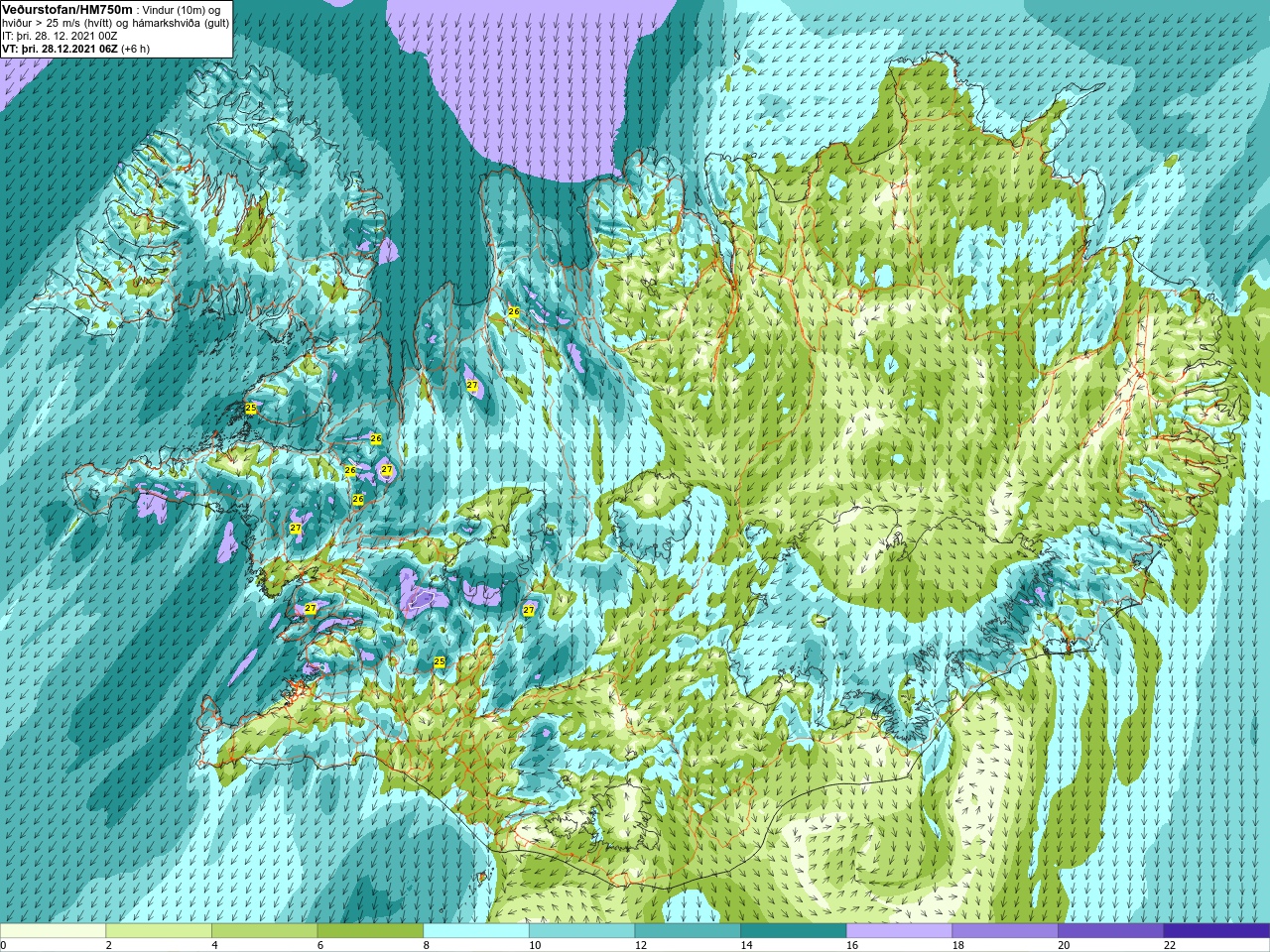The width and height of the screenshot is (1270, 952).
Task: Click the '22' tick label on the legend
Action: (1170, 945)
